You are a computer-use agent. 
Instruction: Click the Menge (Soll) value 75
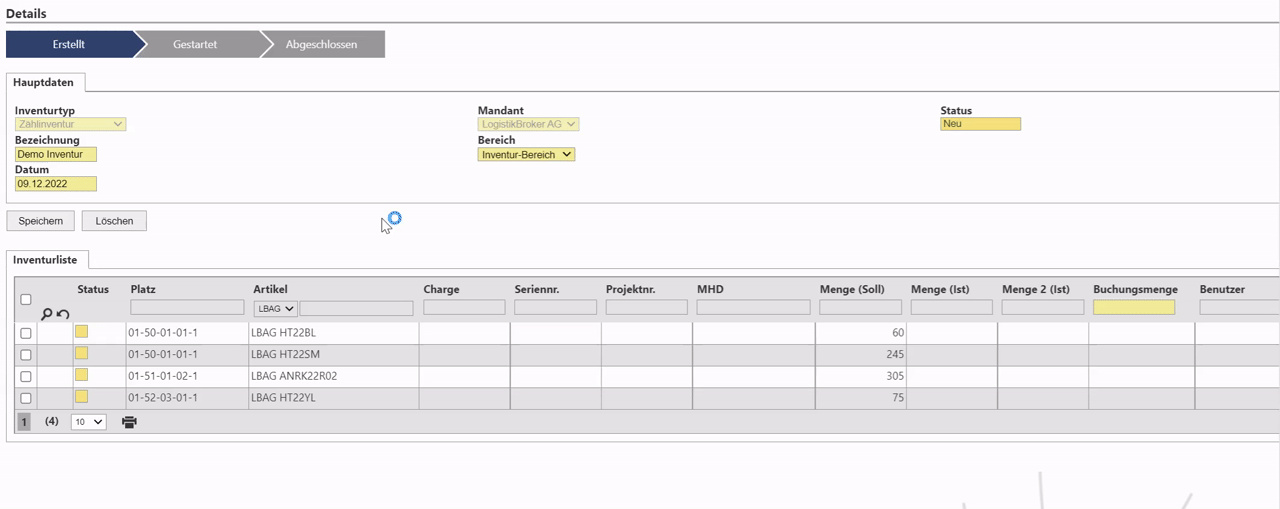click(x=898, y=399)
